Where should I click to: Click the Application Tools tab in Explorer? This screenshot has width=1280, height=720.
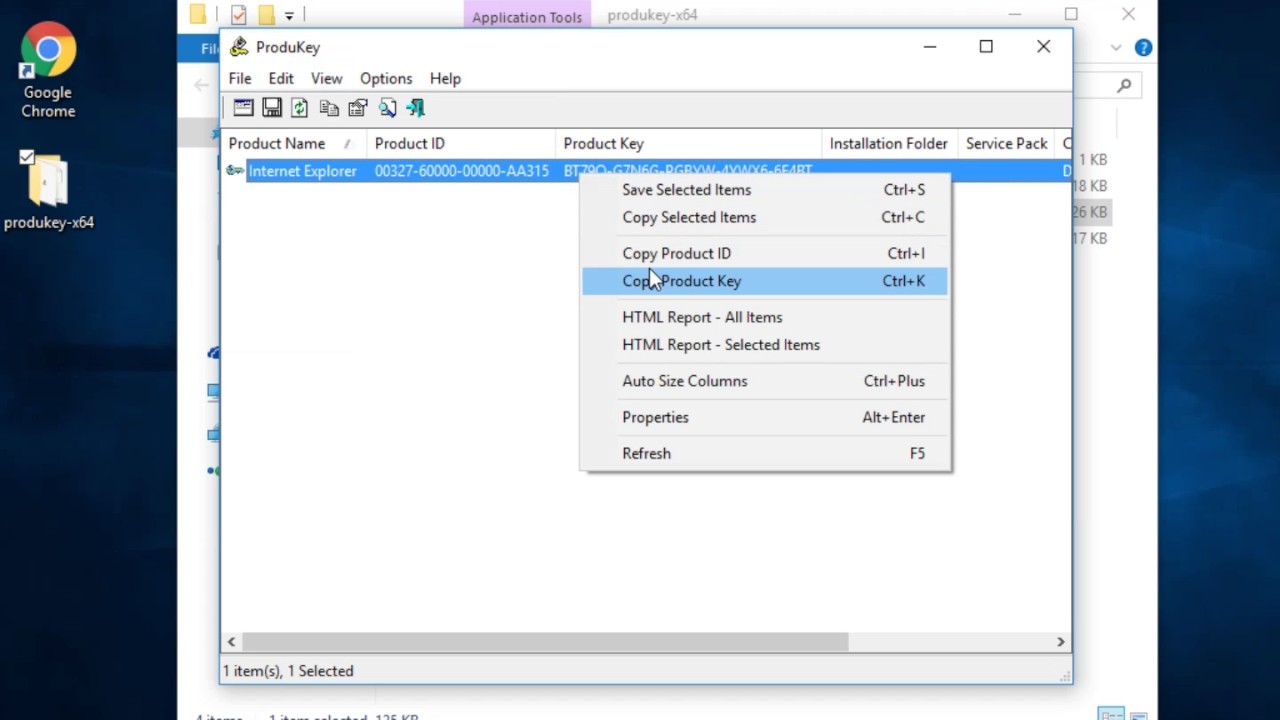[x=527, y=17]
